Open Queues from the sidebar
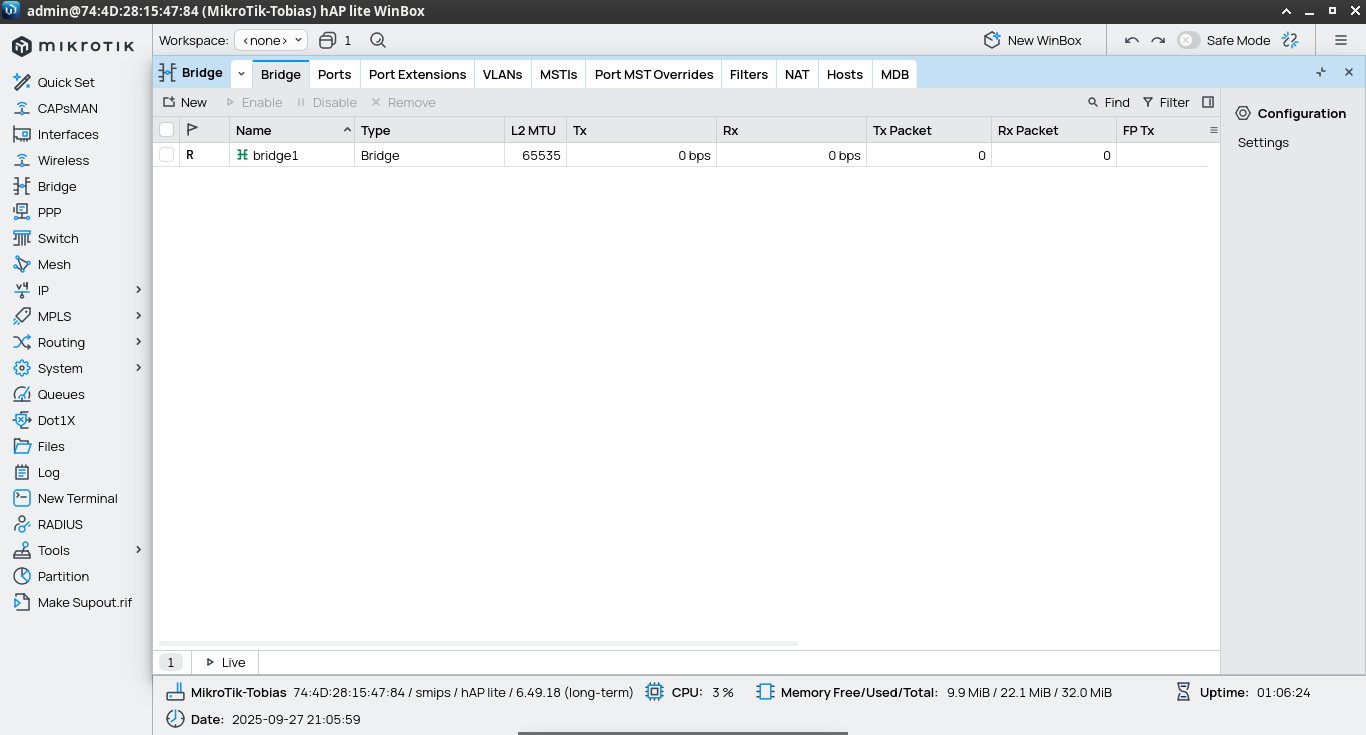Image resolution: width=1366 pixels, height=735 pixels. point(61,394)
